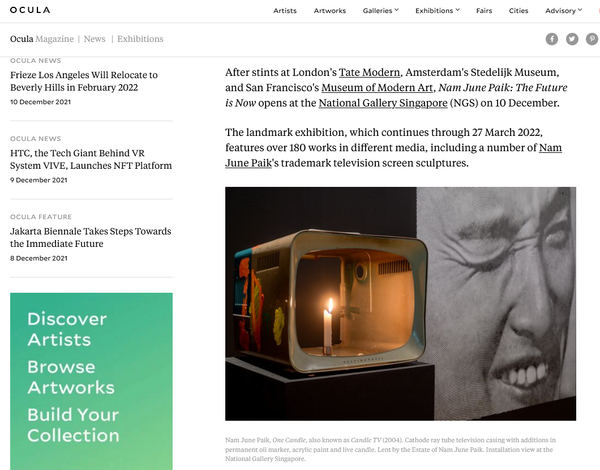Click the OCULA logo

30,10
